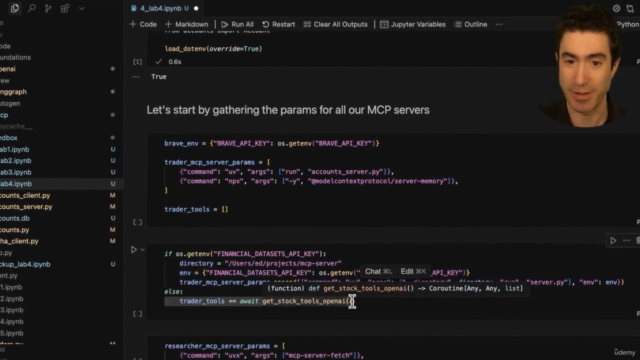
Task: Open the Extensions view icon
Action: 65,8
